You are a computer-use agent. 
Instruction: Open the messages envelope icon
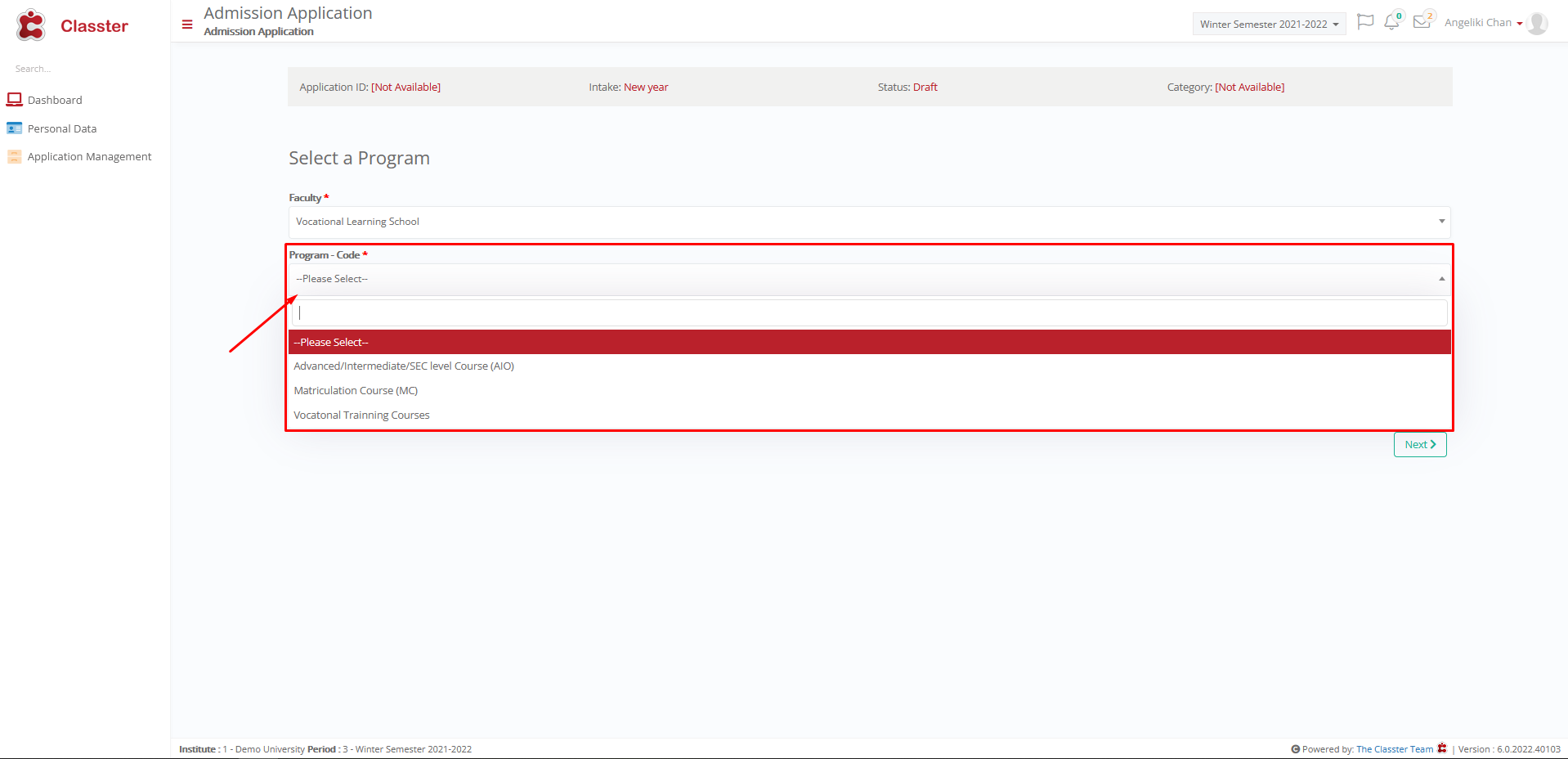[1422, 22]
